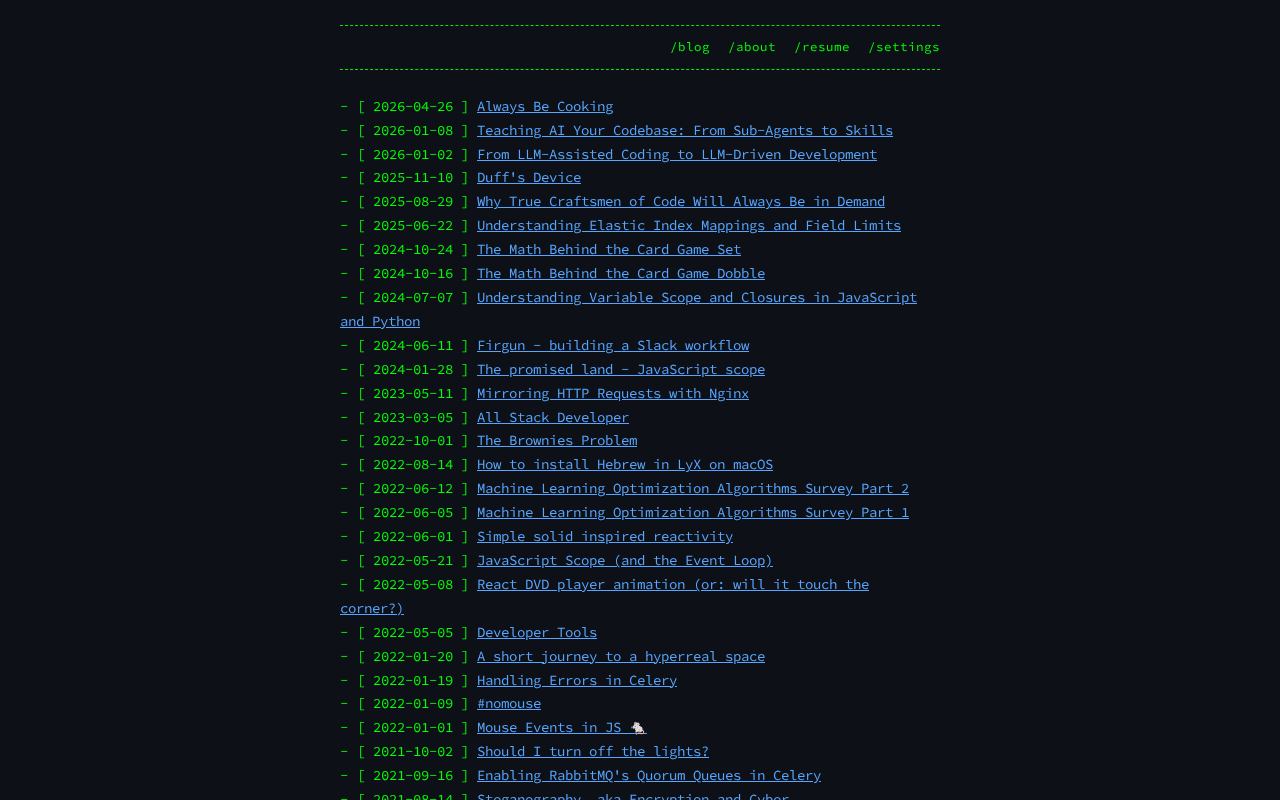Open 'The Brownies Problem' post
The width and height of the screenshot is (1280, 800).
557,440
